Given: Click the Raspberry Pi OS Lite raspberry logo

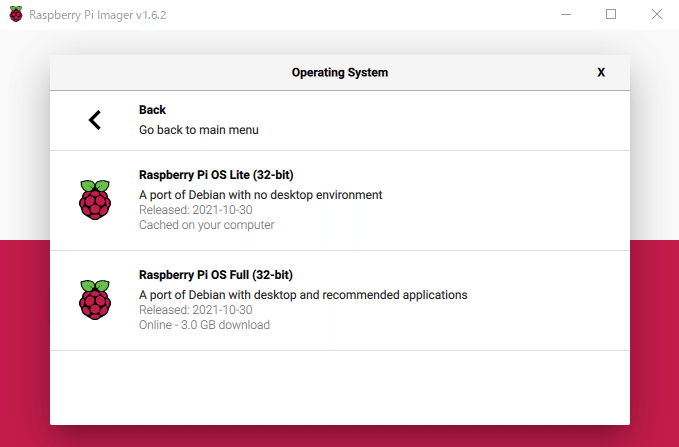Looking at the screenshot, I should pos(95,200).
